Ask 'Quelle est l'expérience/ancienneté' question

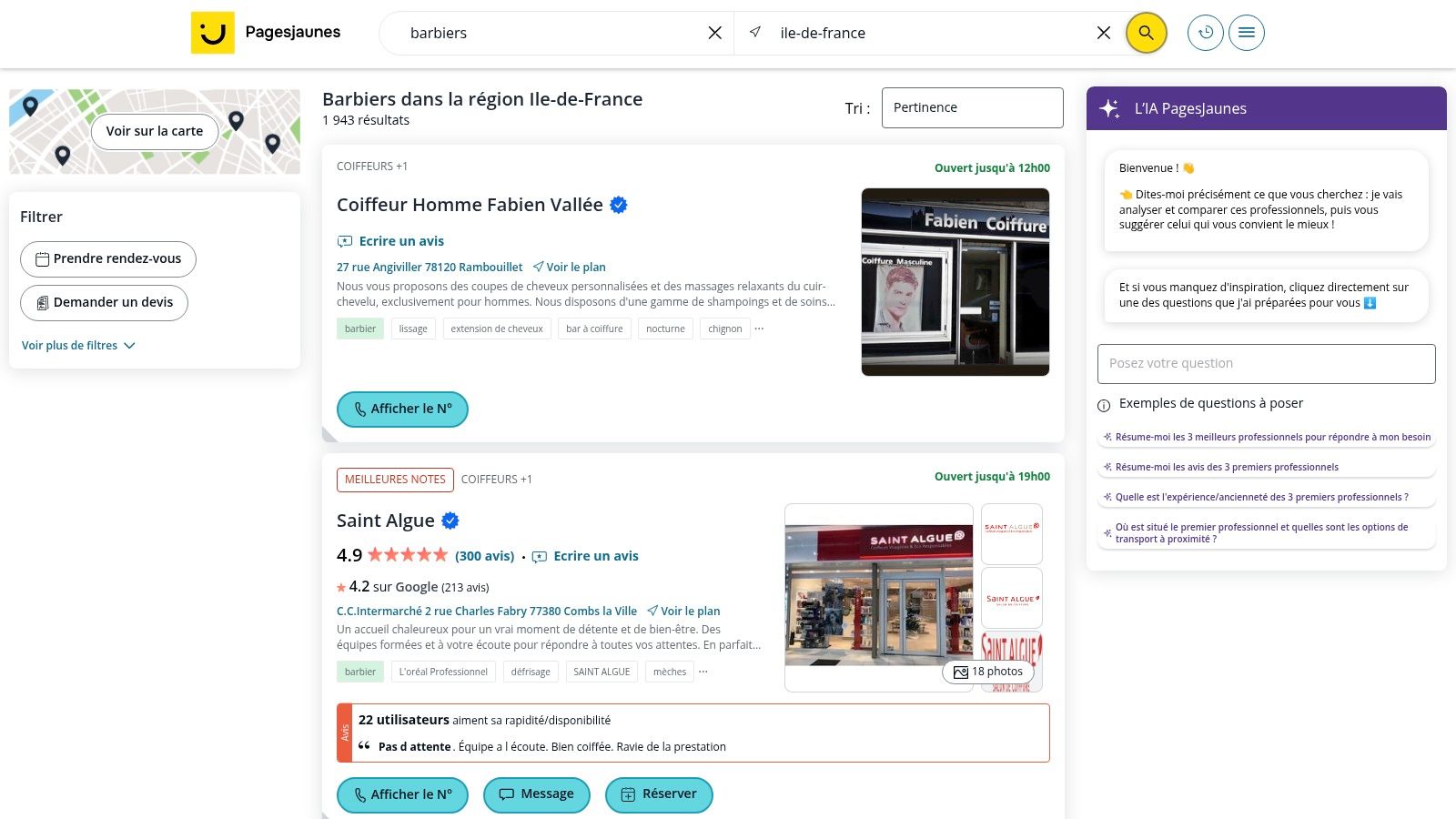tap(1267, 498)
